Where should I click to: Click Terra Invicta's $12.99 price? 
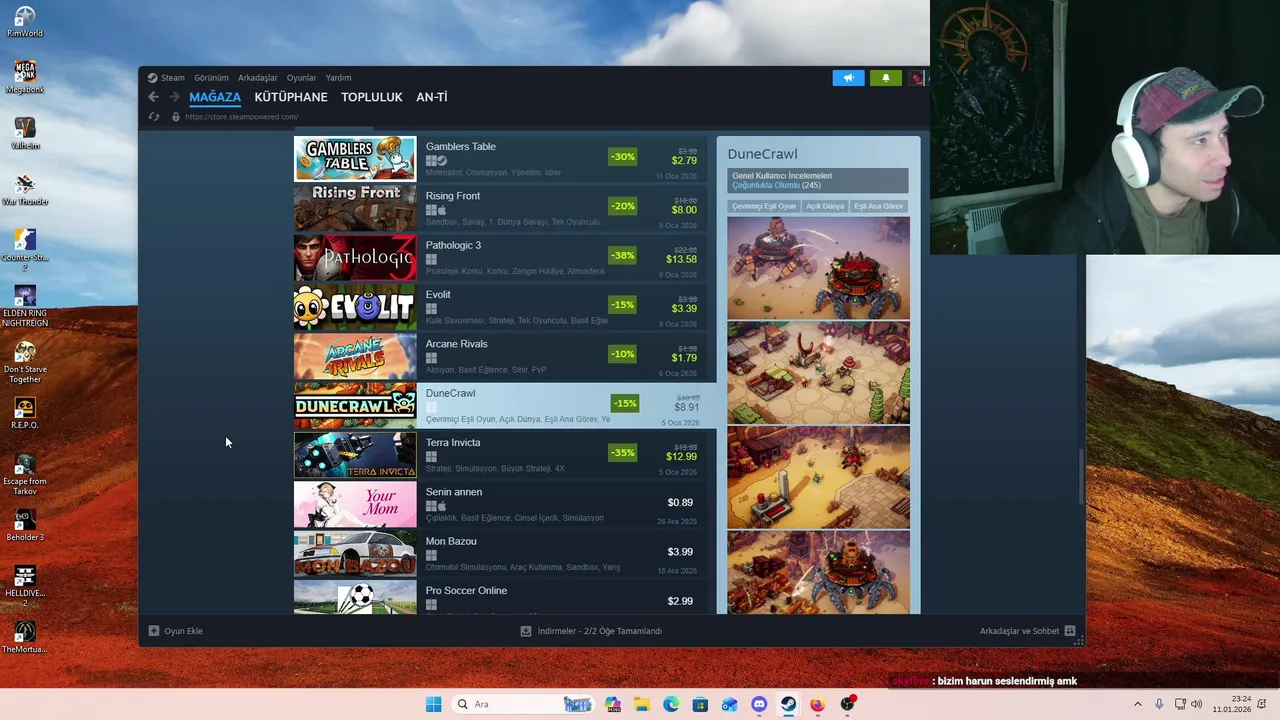(x=682, y=457)
